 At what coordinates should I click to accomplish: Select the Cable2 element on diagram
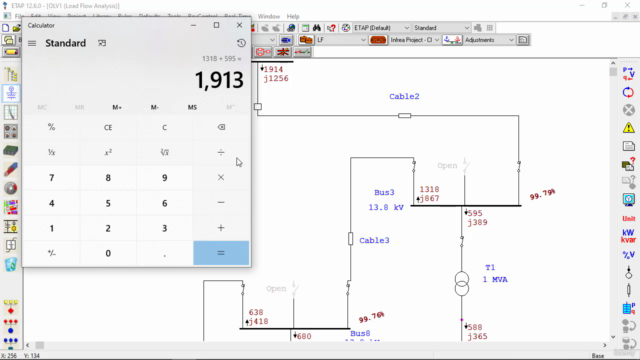click(x=404, y=116)
